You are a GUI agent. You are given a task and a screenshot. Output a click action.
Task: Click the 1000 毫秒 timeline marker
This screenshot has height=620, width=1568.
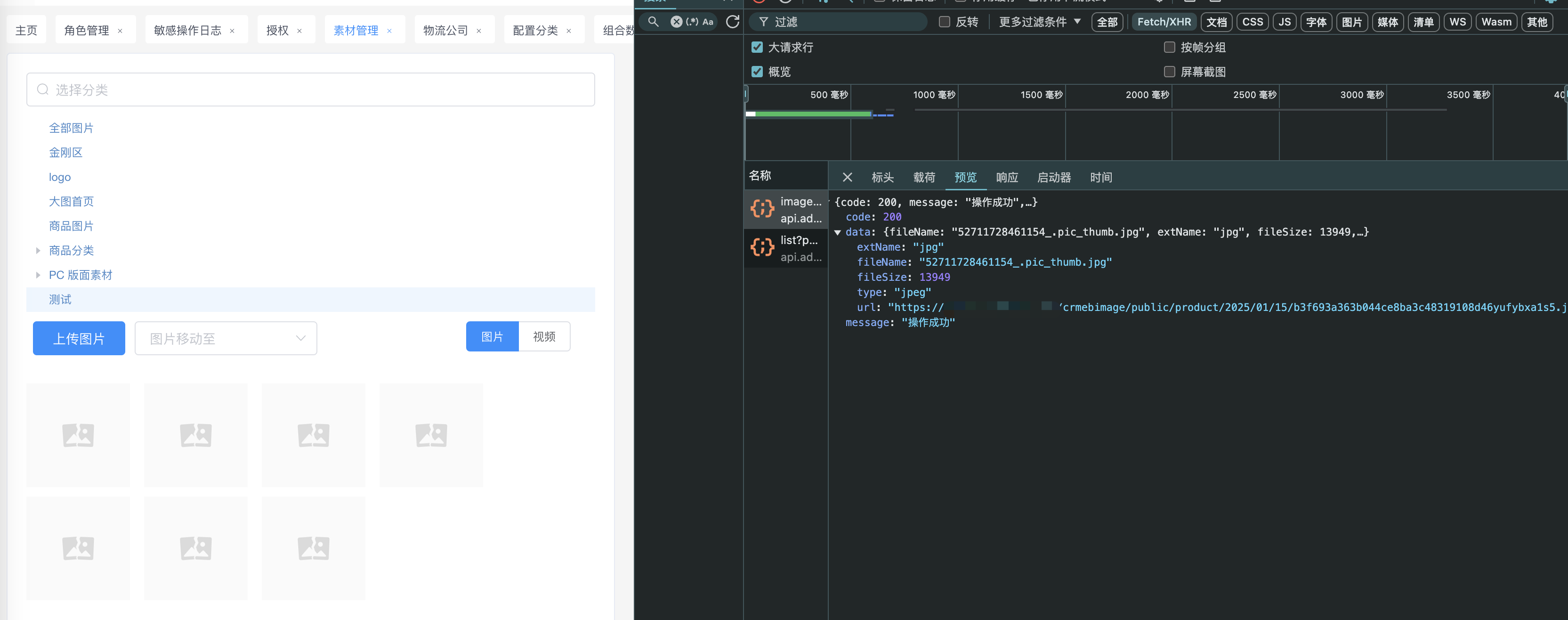pos(934,95)
